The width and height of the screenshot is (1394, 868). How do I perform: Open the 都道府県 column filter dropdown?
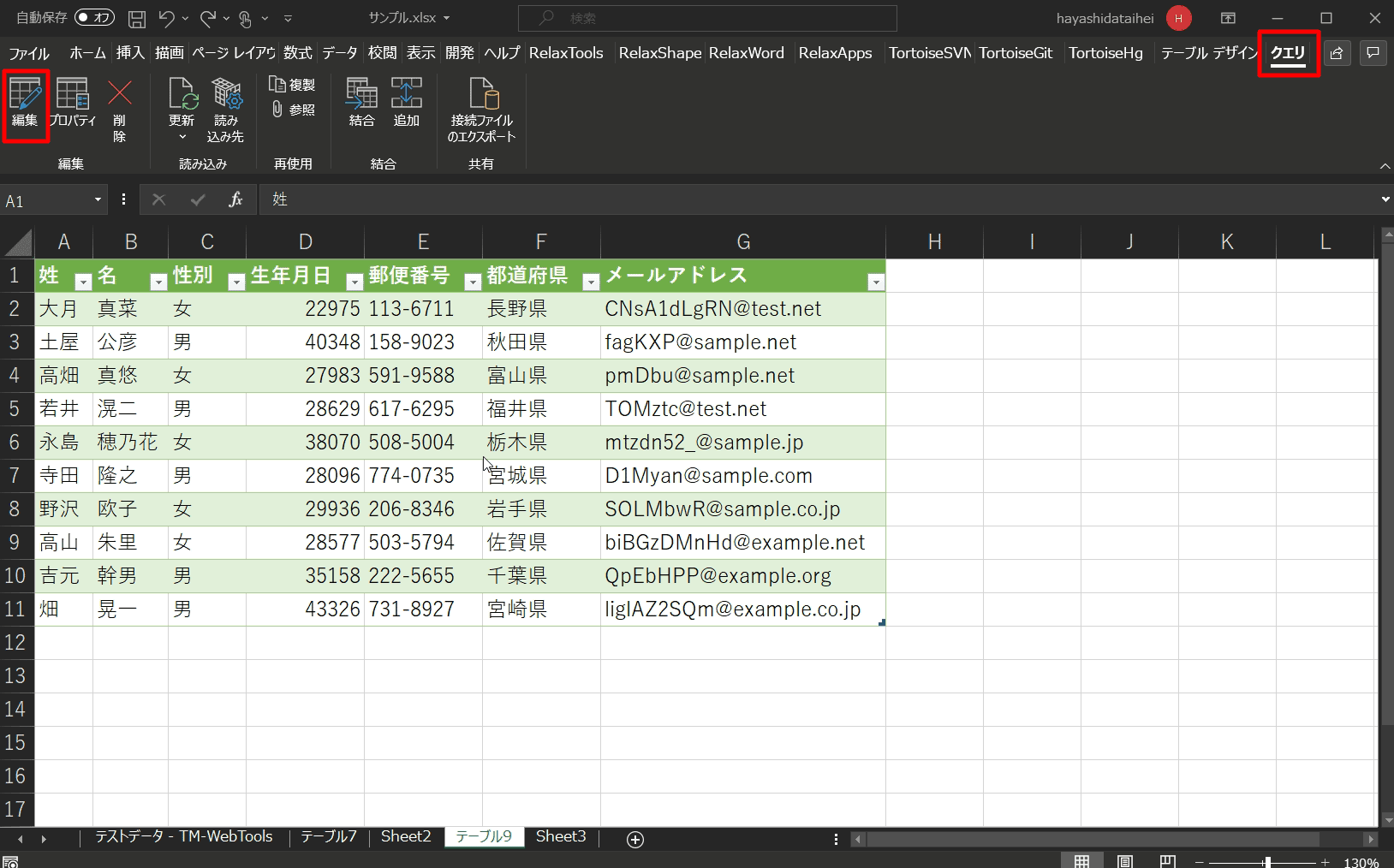click(x=590, y=282)
